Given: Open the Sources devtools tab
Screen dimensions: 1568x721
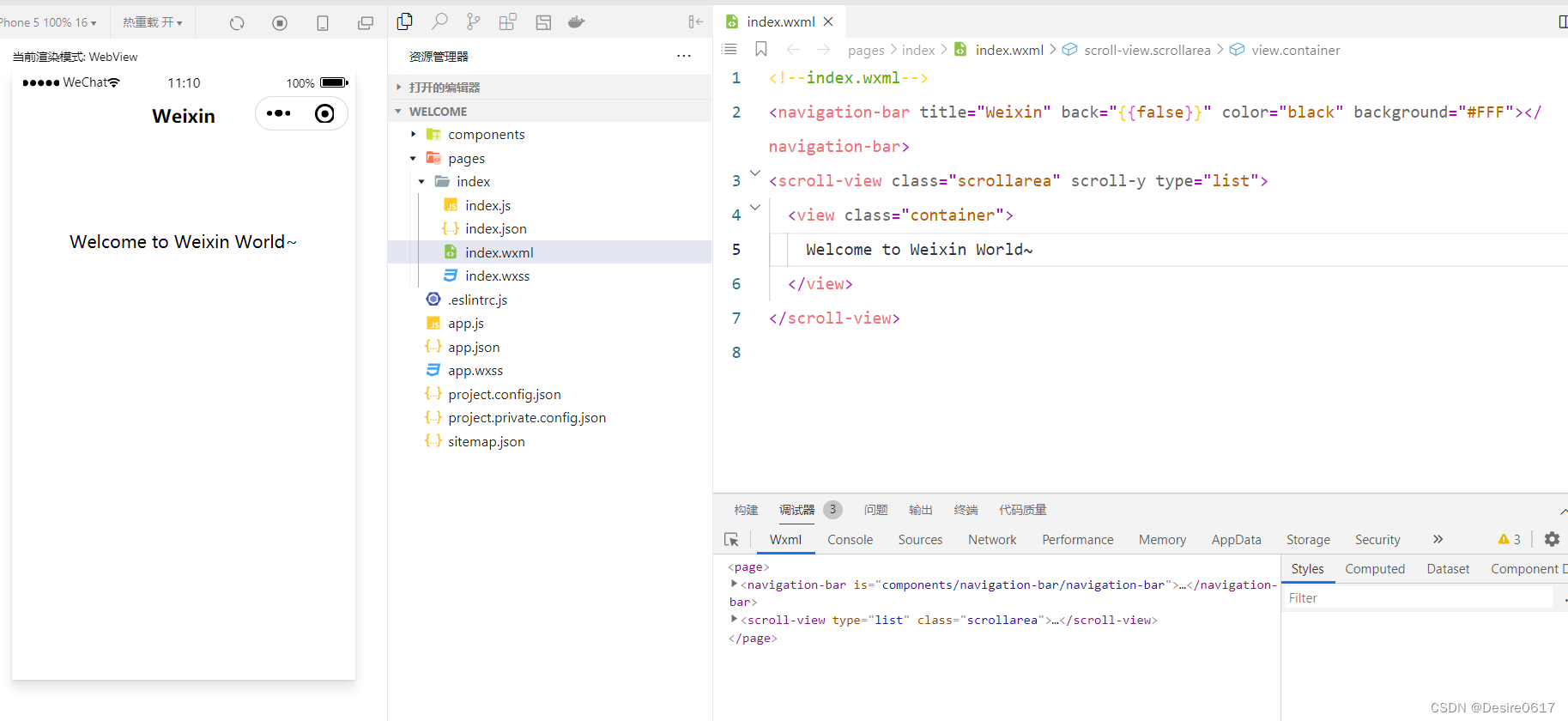Looking at the screenshot, I should 920,540.
